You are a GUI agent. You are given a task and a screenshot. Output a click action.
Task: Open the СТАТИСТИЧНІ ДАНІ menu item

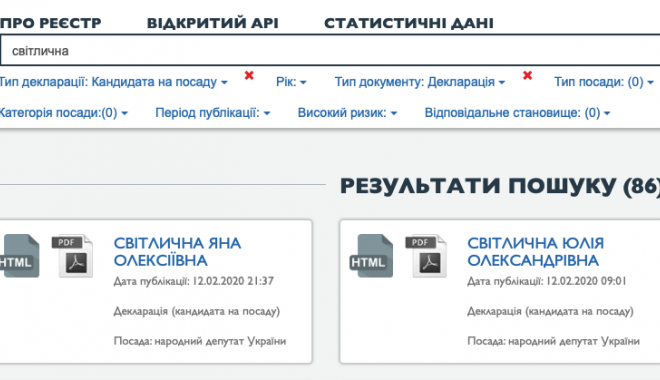(409, 23)
